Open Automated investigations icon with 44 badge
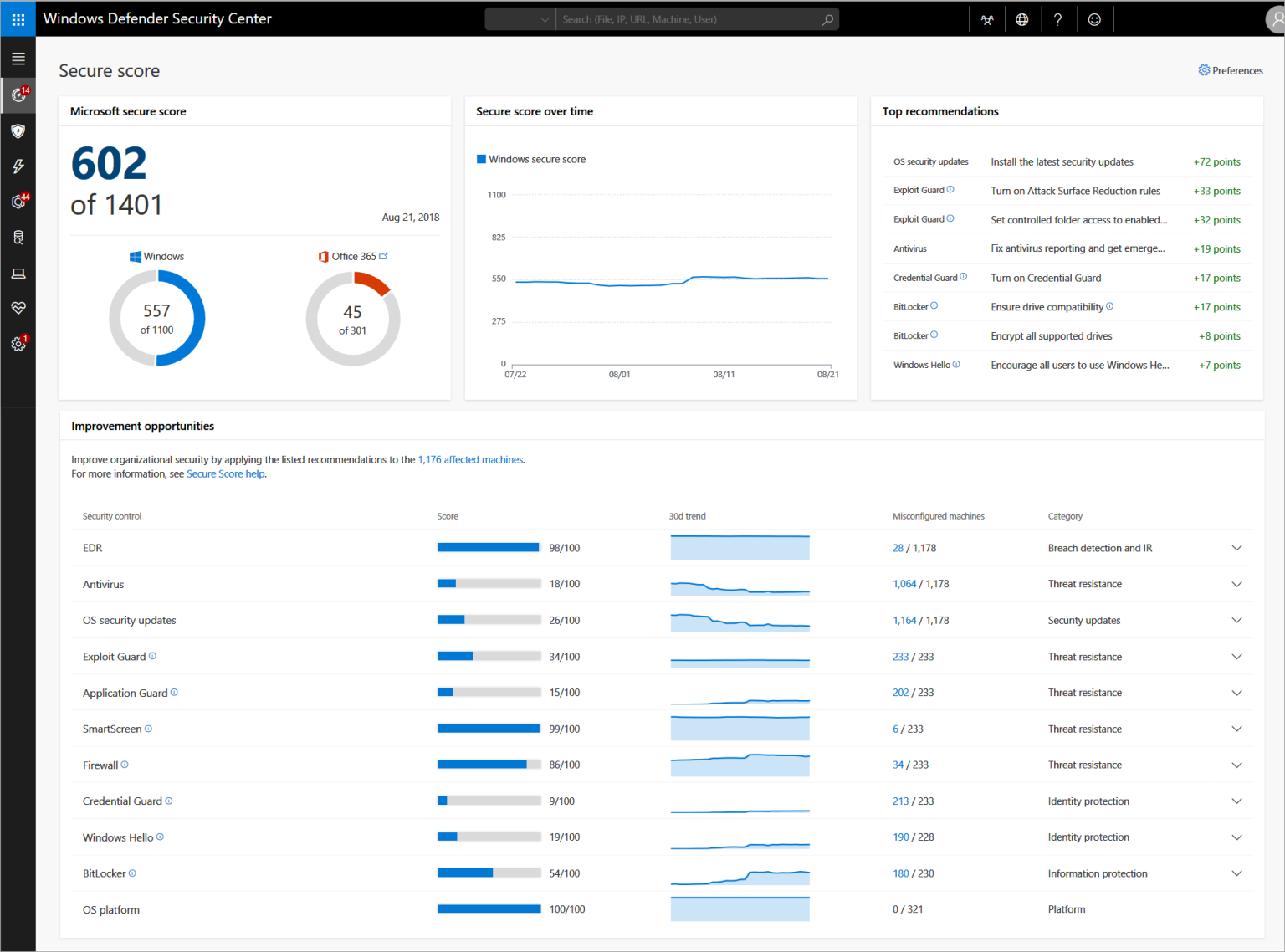Screen dimensions: 1285x952 point(18,202)
